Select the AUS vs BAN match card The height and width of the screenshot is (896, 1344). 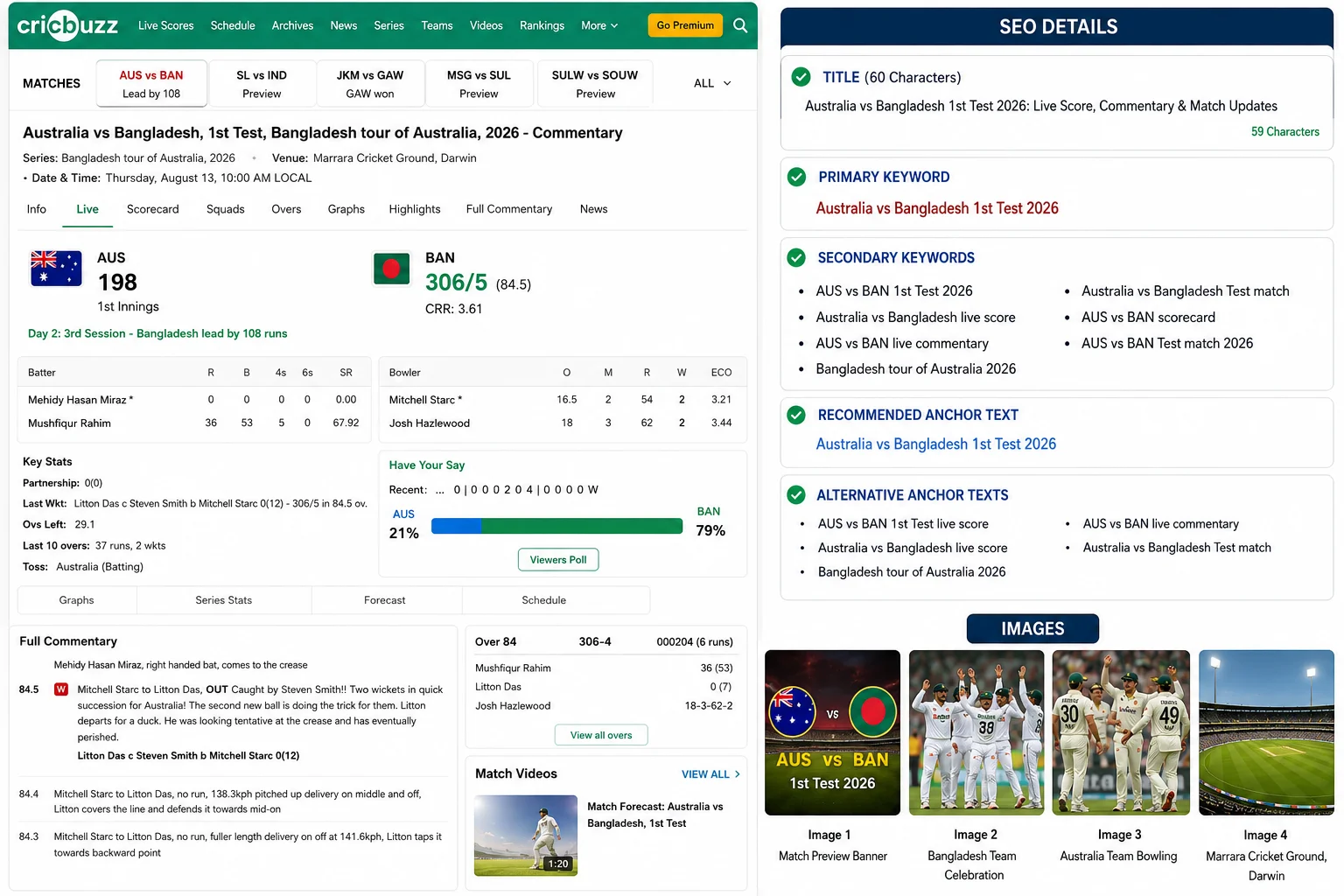pos(151,83)
